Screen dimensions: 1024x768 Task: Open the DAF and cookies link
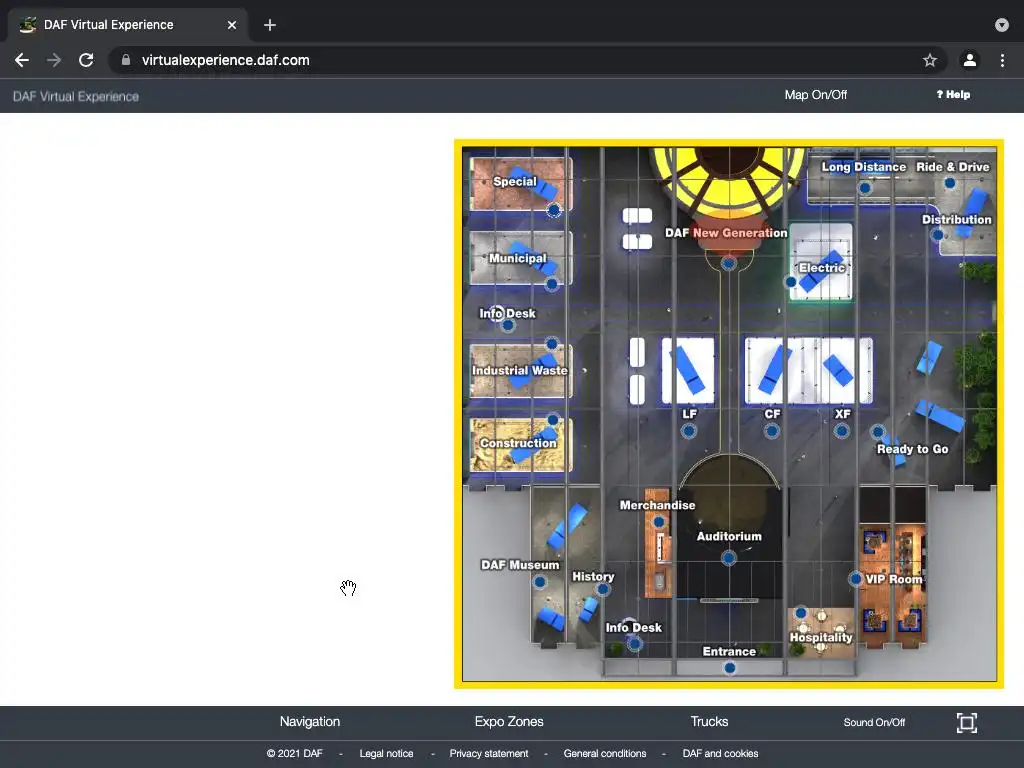[x=720, y=754]
